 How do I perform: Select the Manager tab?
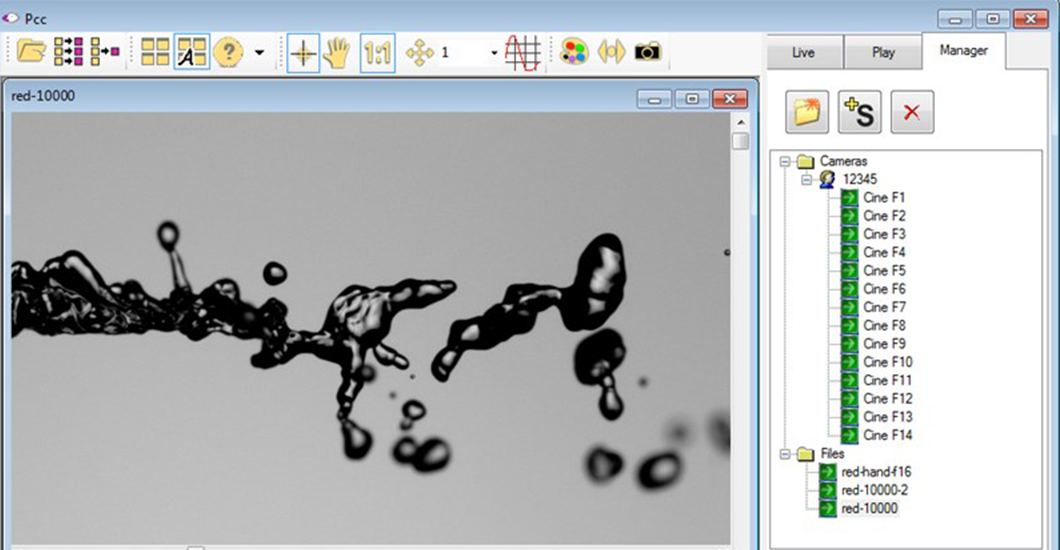(x=963, y=51)
